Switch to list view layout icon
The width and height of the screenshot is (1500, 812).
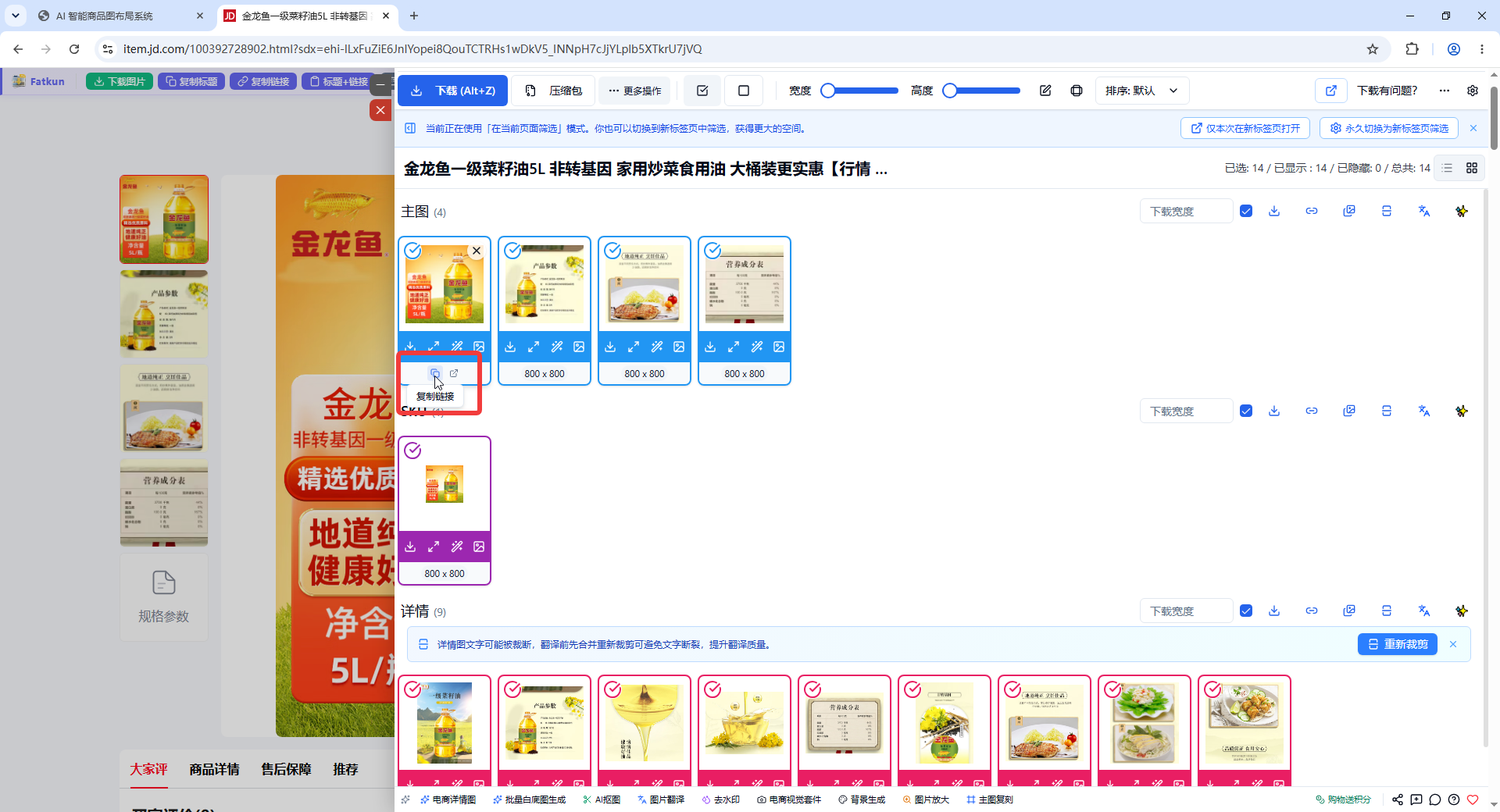(1448, 168)
